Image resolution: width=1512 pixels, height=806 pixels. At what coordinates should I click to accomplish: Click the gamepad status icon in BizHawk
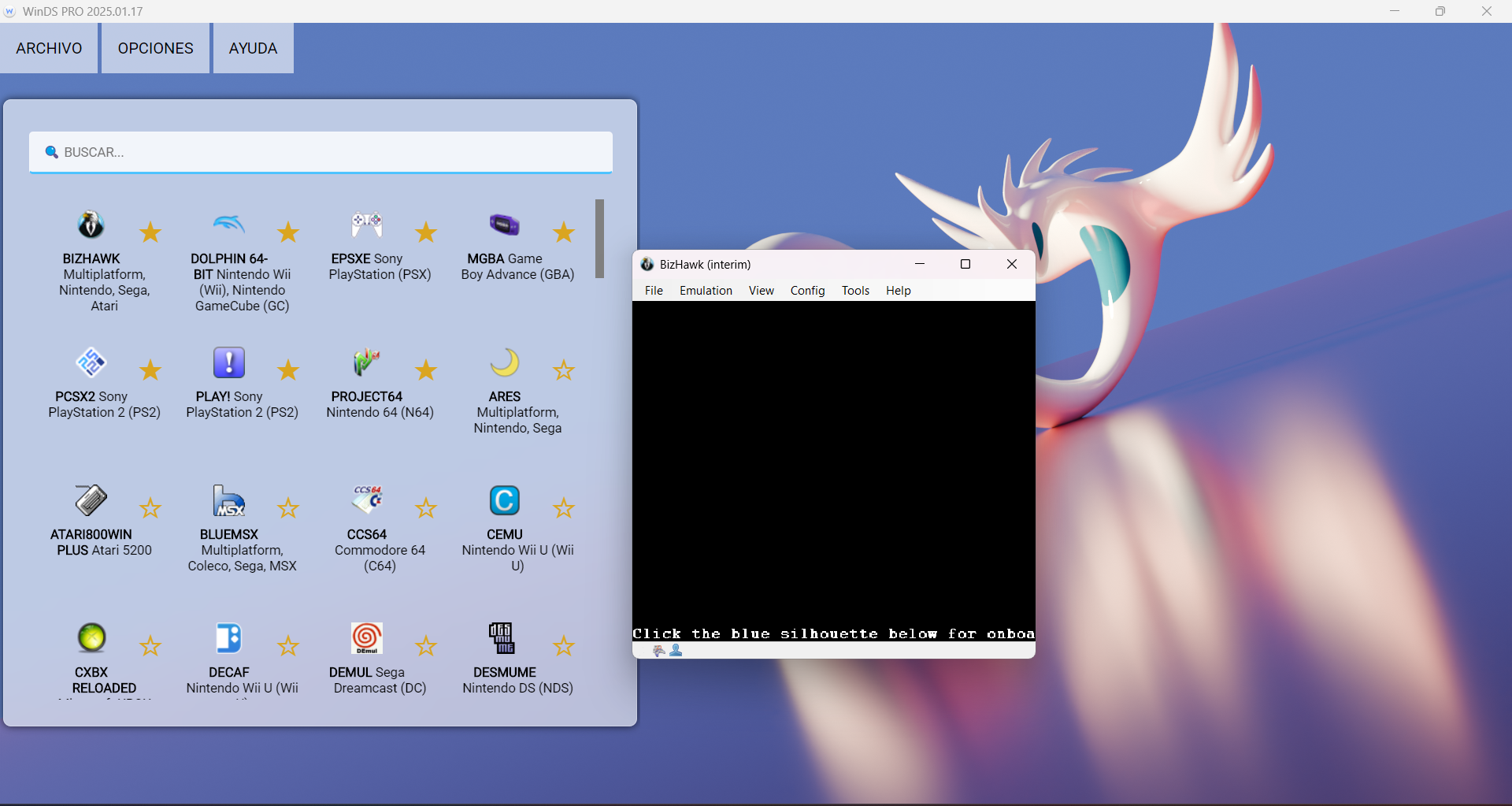click(659, 651)
